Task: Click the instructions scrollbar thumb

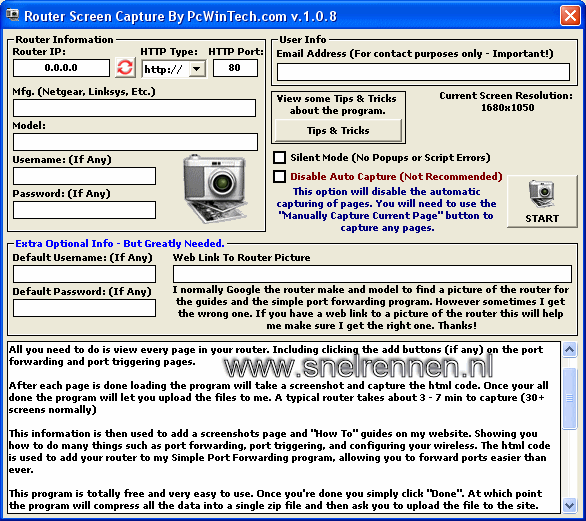Action: coord(570,398)
